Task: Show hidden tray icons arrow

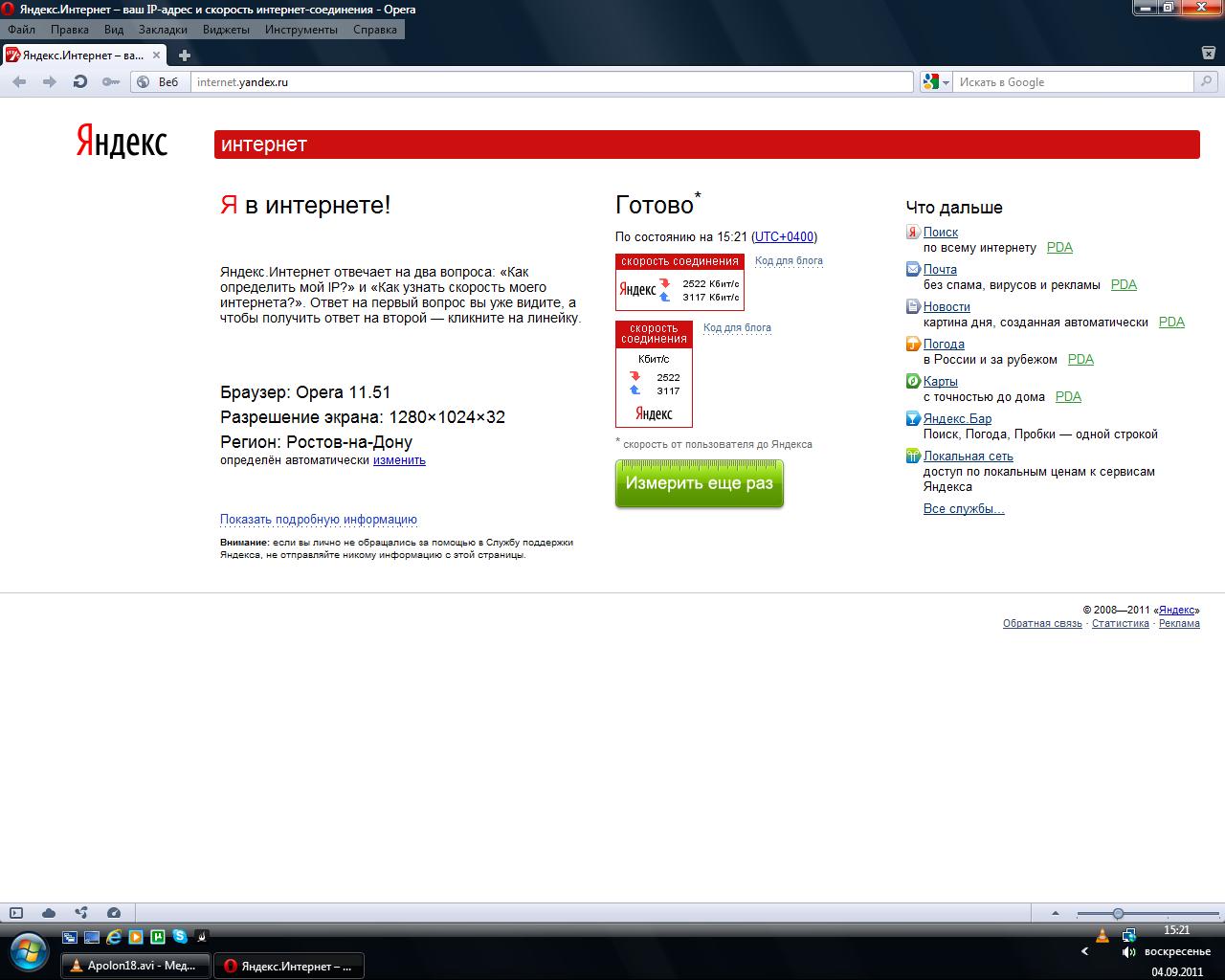Action: tap(1084, 952)
